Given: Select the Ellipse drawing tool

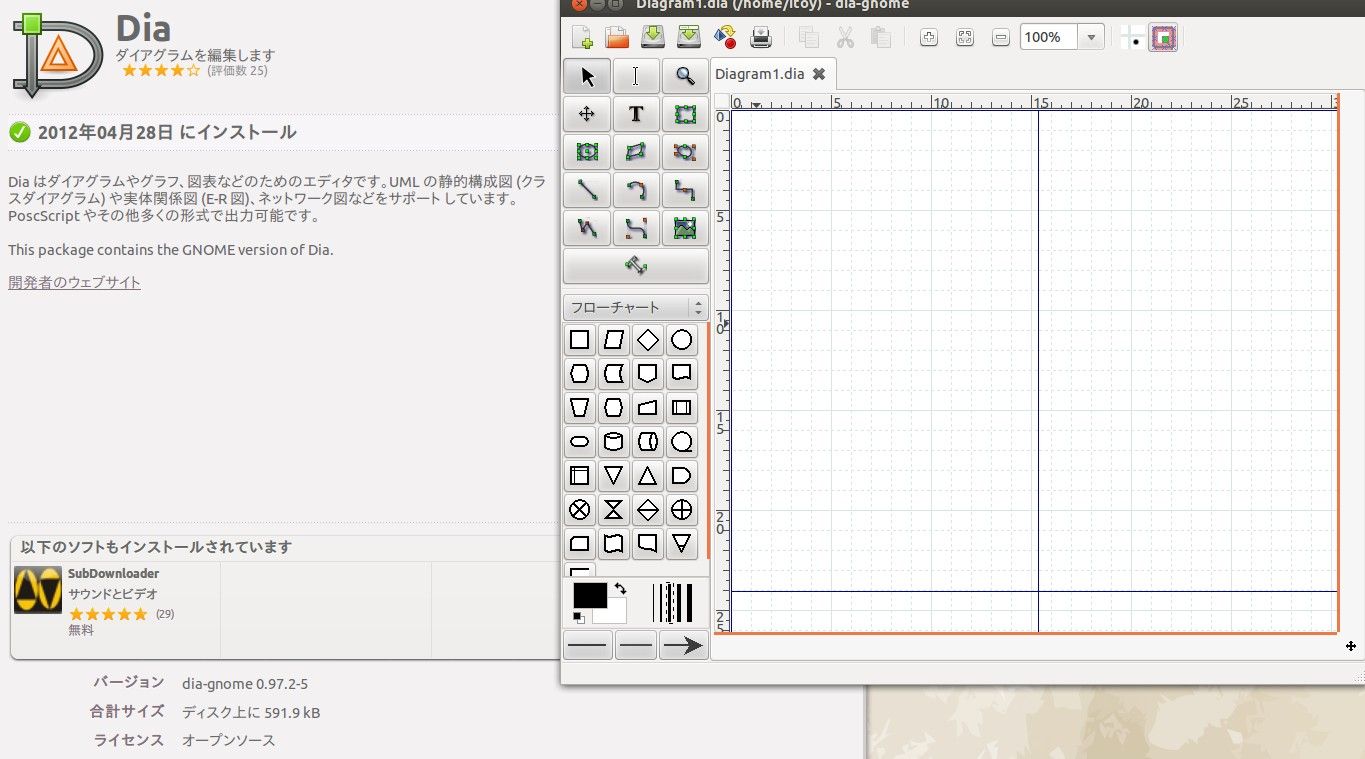Looking at the screenshot, I should [x=587, y=152].
